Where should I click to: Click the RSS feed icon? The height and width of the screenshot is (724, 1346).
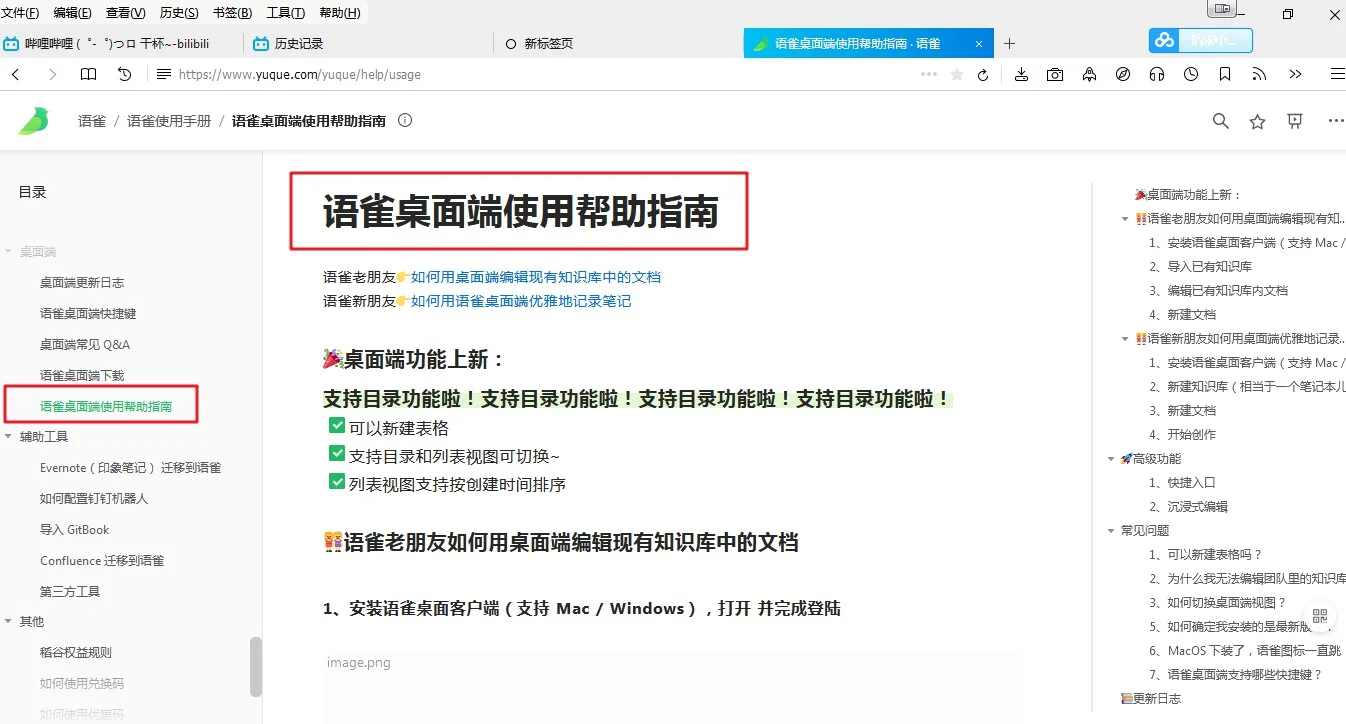[x=1259, y=74]
